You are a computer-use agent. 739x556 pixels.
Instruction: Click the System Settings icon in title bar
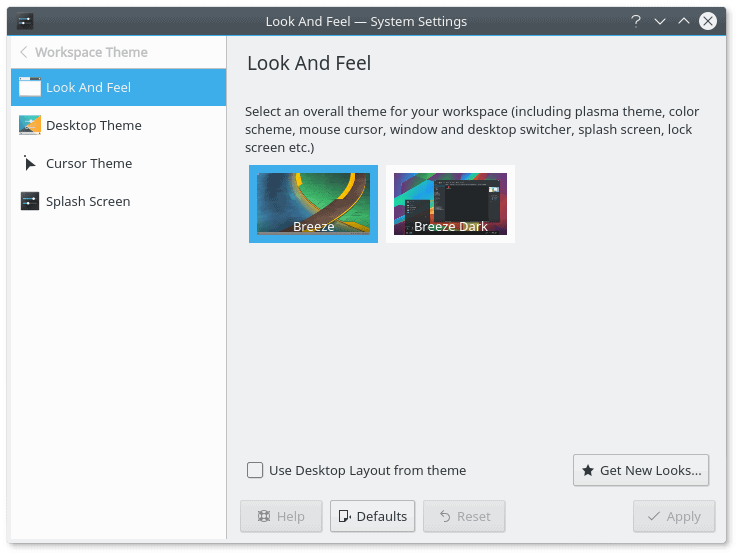pyautogui.click(x=25, y=21)
